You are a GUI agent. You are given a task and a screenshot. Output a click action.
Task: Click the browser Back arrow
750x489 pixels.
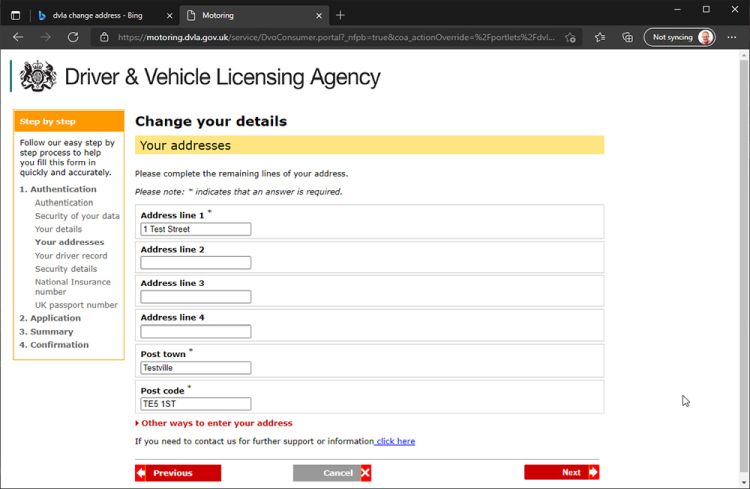(x=18, y=37)
